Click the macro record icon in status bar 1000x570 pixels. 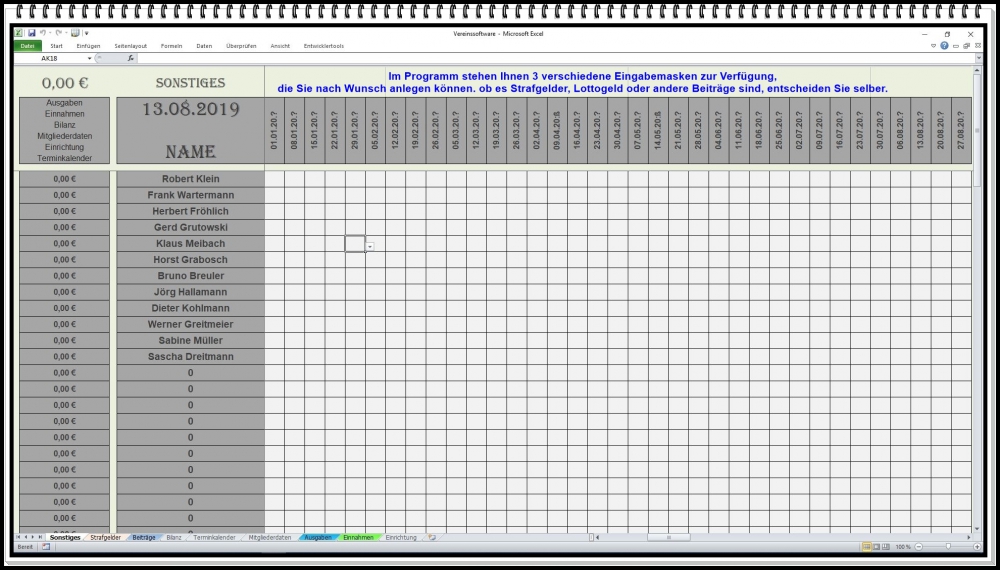tap(46, 547)
